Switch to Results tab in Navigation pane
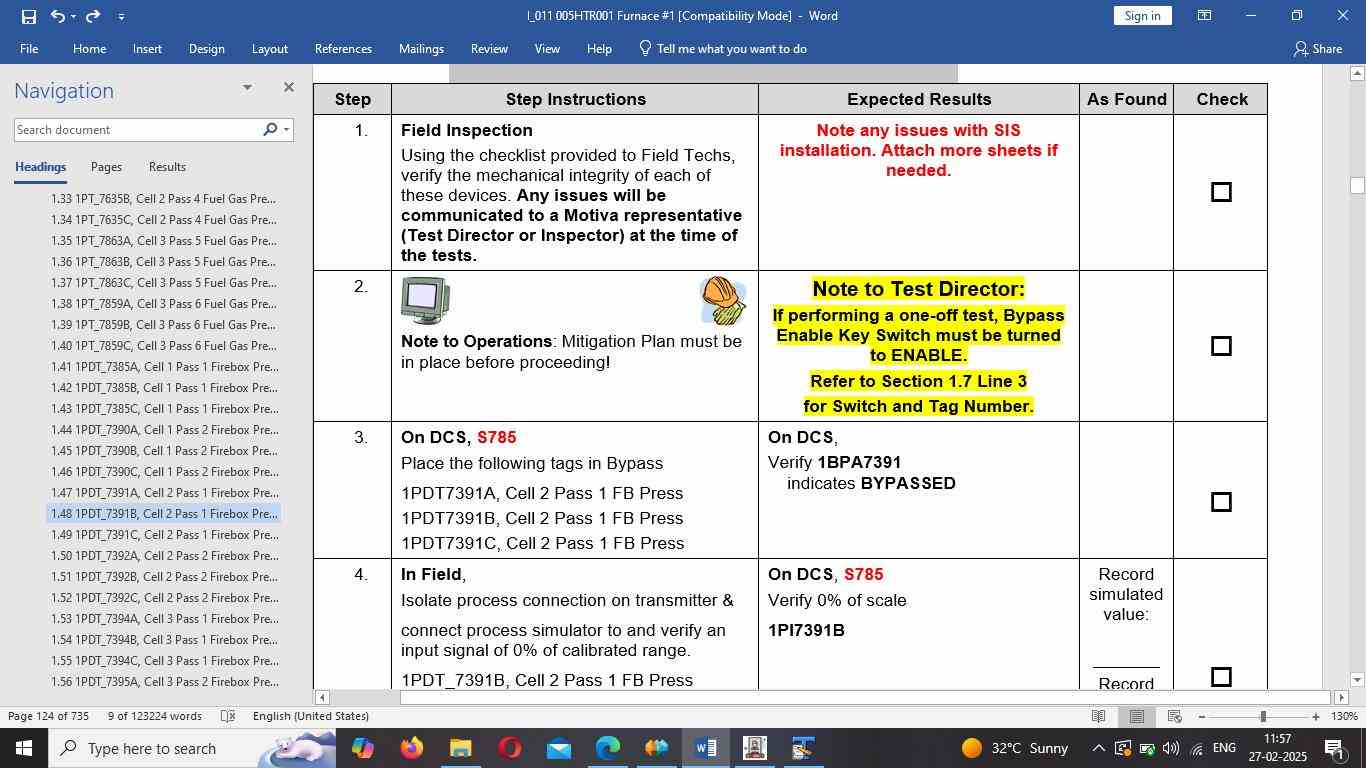Viewport: 1366px width, 768px height. (167, 167)
